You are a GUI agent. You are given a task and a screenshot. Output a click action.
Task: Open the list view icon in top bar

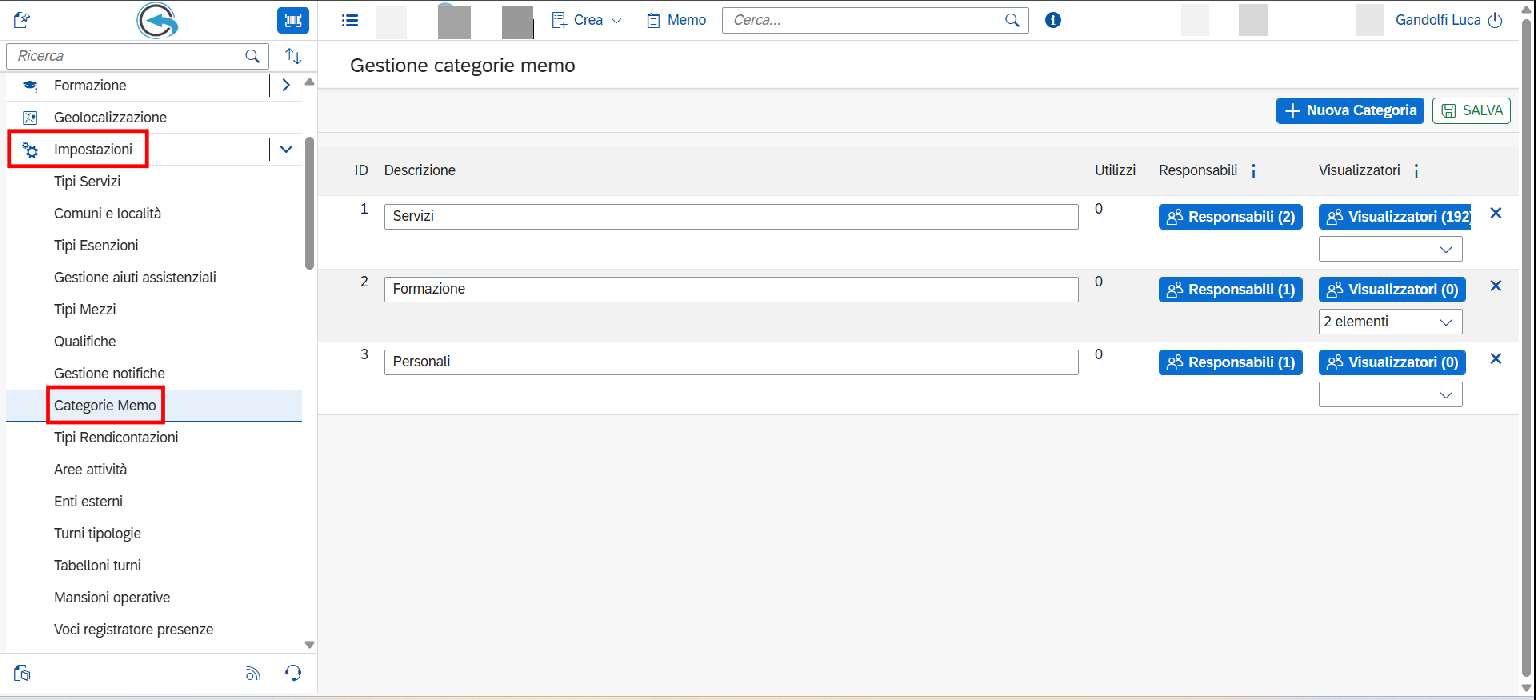350,20
